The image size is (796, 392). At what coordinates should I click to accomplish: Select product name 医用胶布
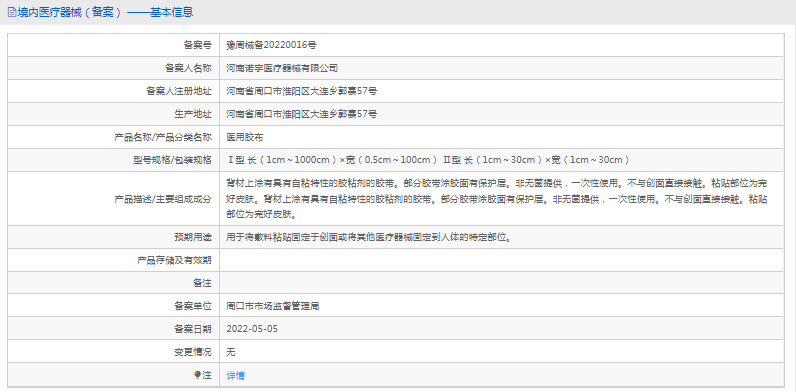pos(245,137)
